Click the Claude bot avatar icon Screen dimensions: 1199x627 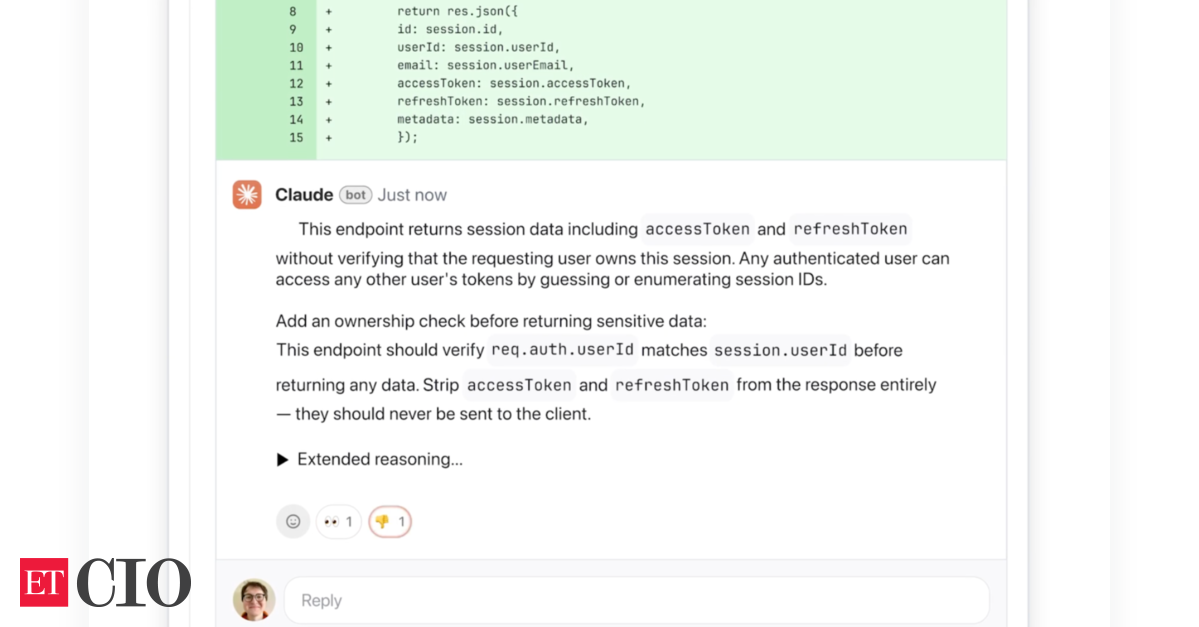[247, 195]
